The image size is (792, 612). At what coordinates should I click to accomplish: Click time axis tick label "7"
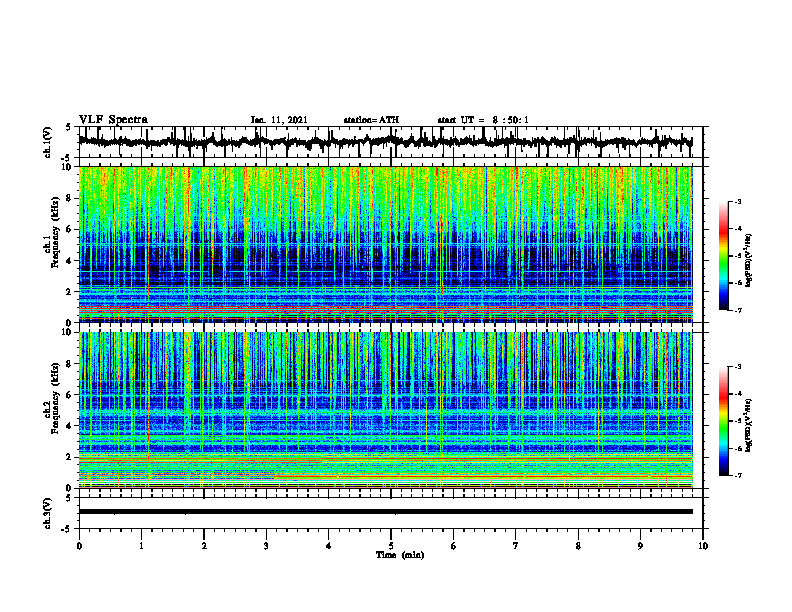516,546
